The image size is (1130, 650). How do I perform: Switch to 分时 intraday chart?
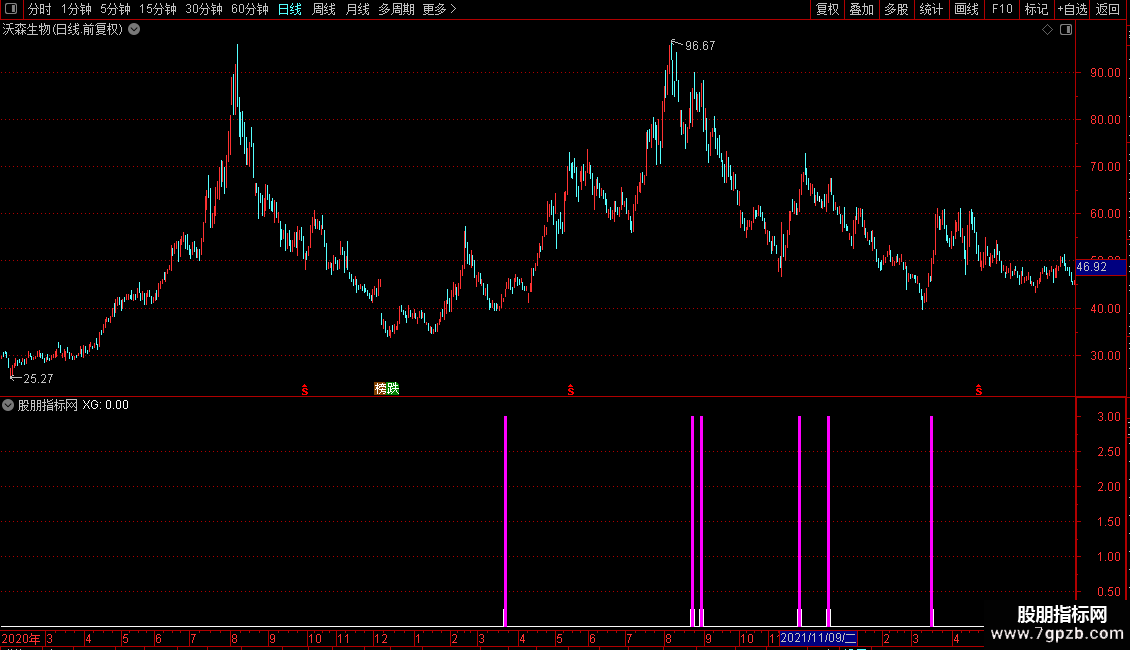40,9
